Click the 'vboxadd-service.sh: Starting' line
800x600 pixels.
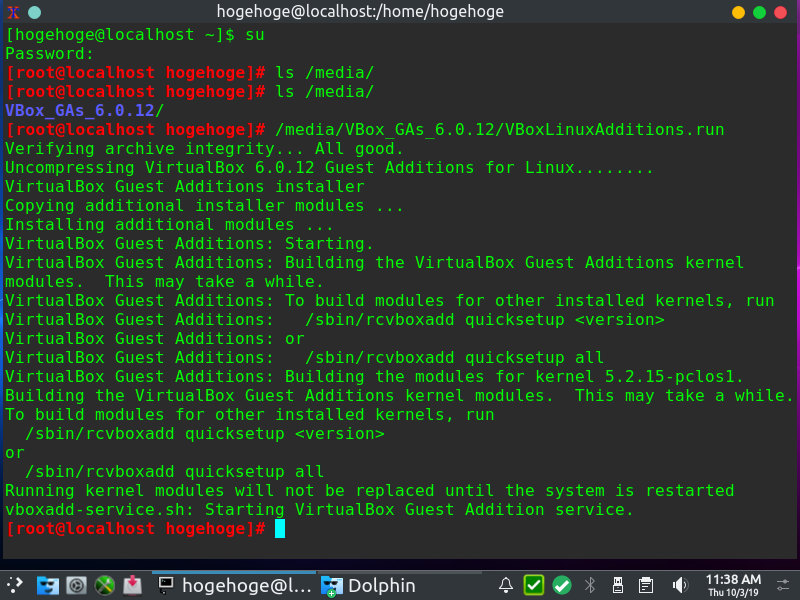point(319,509)
